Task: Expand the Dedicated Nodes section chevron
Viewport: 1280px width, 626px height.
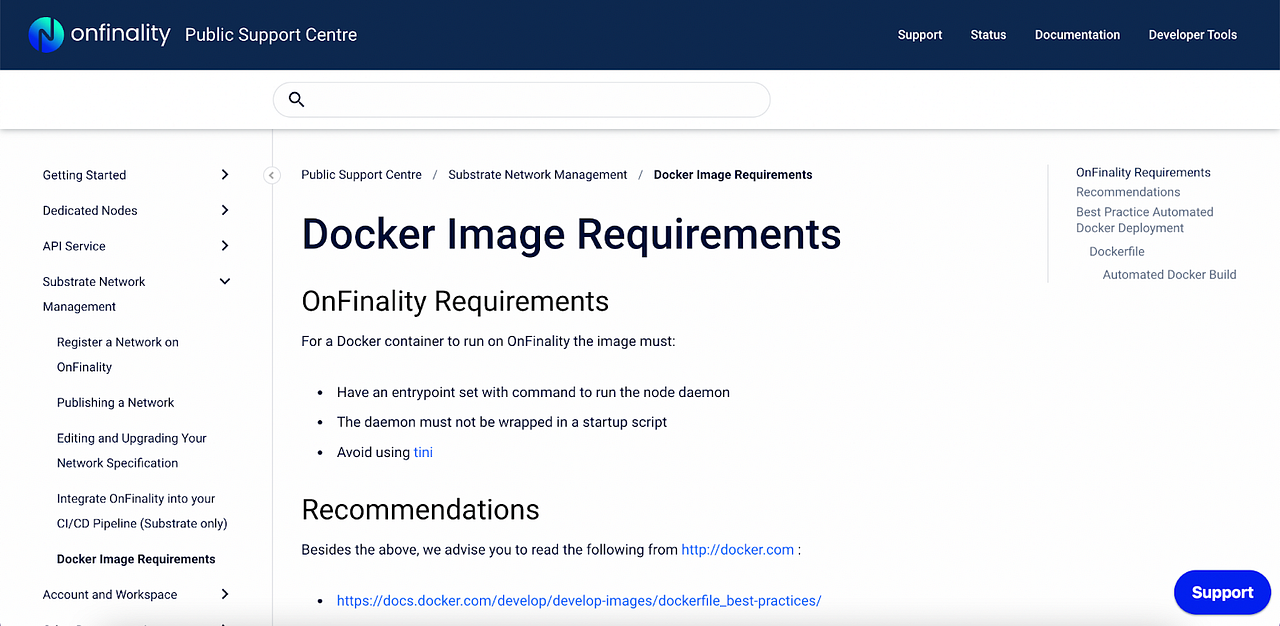Action: 225,210
